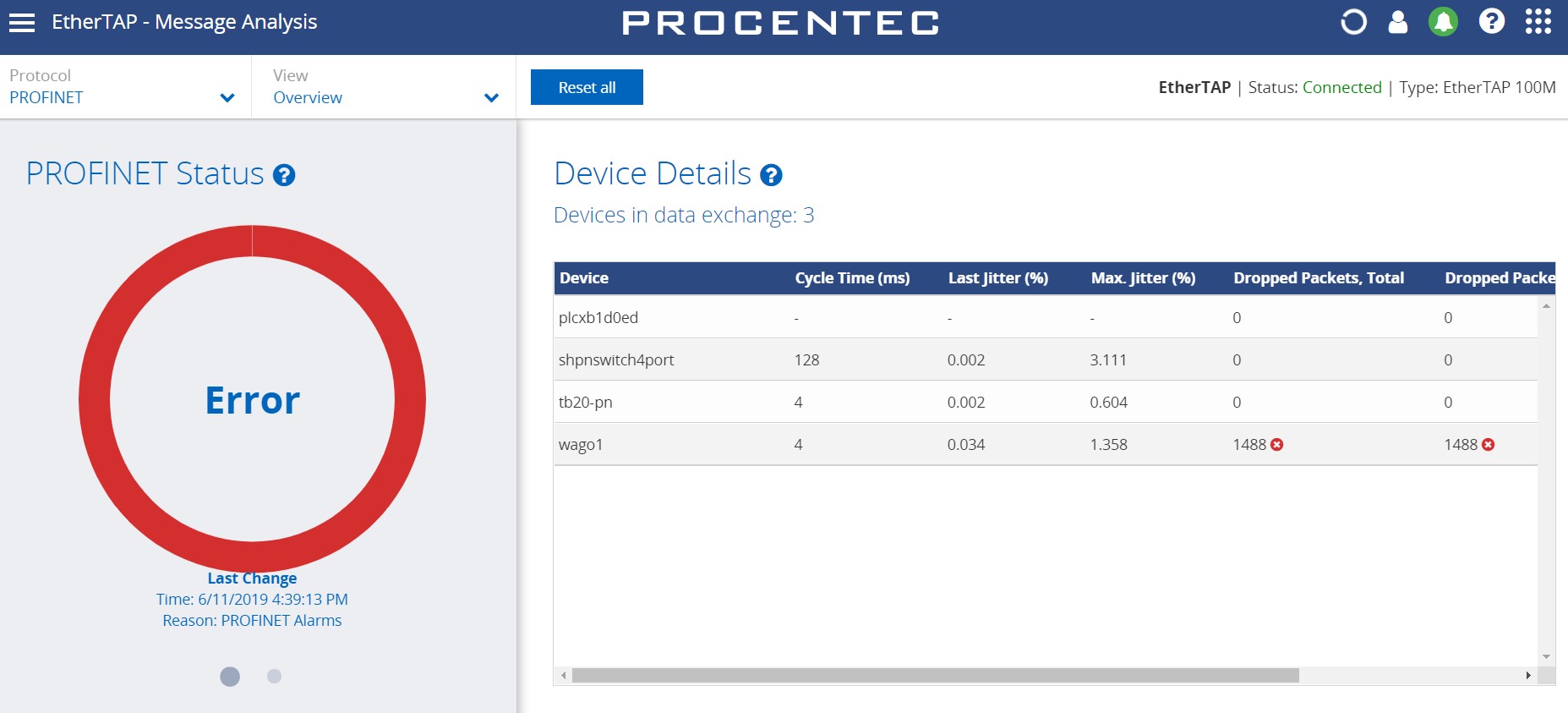Viewport: 1568px width, 713px height.
Task: Open the green notifications bell
Action: (x=1444, y=22)
